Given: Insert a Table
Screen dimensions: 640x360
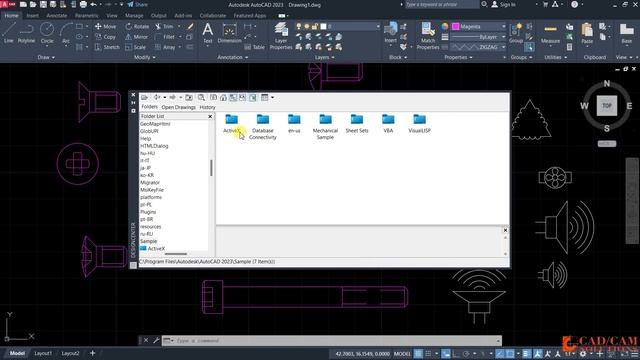Looking at the screenshot, I should 255,47.
